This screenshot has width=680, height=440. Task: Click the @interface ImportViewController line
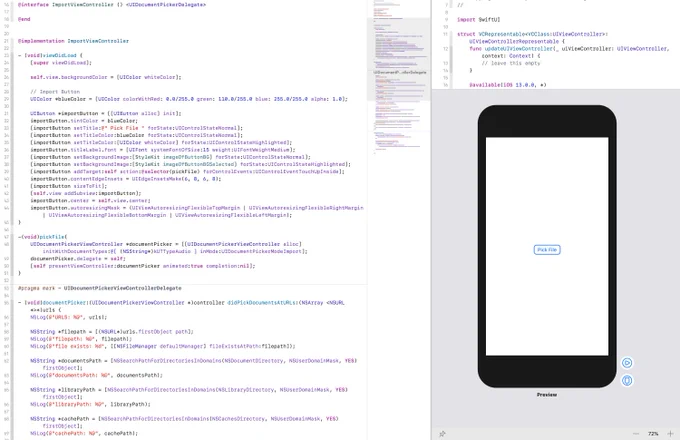pos(112,5)
